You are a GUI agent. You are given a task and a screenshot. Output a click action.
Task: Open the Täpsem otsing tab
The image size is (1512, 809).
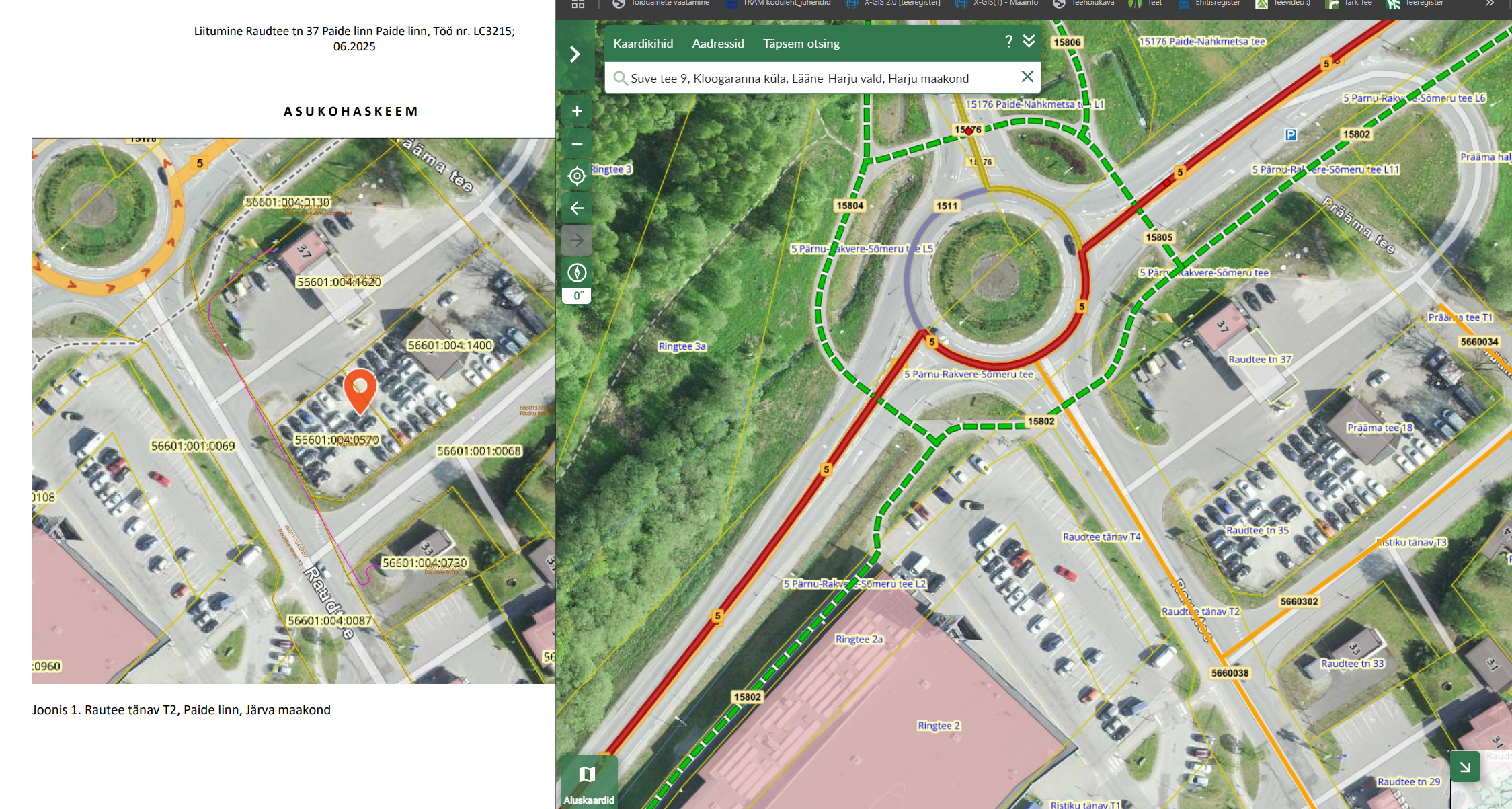coord(801,44)
